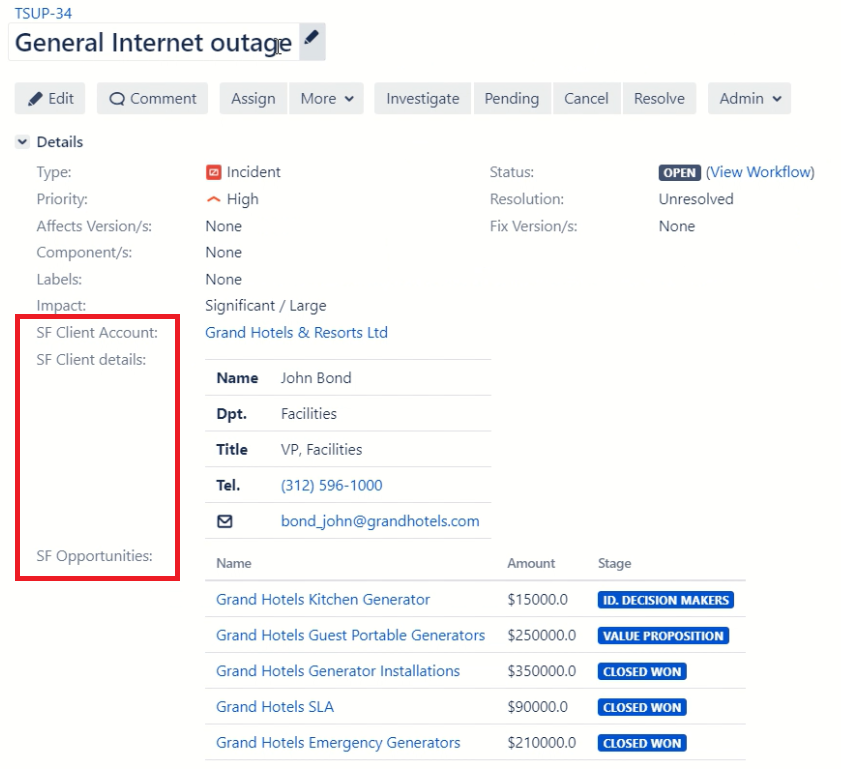Open Grand Hotels SLA opportunity
The image size is (841, 769).
(275, 707)
